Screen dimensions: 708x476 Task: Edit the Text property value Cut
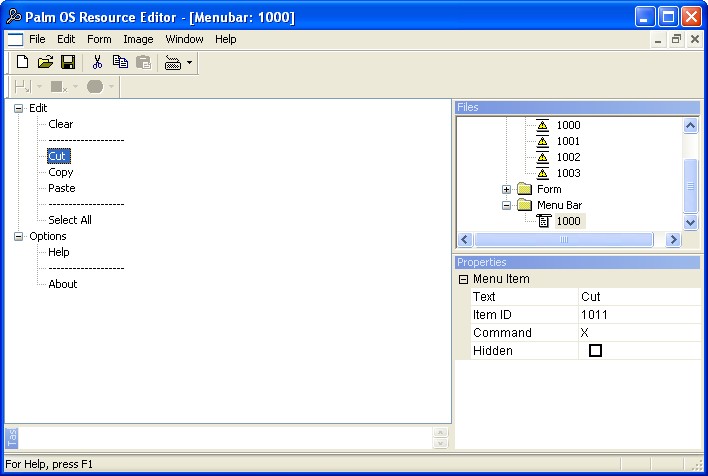[x=639, y=297]
